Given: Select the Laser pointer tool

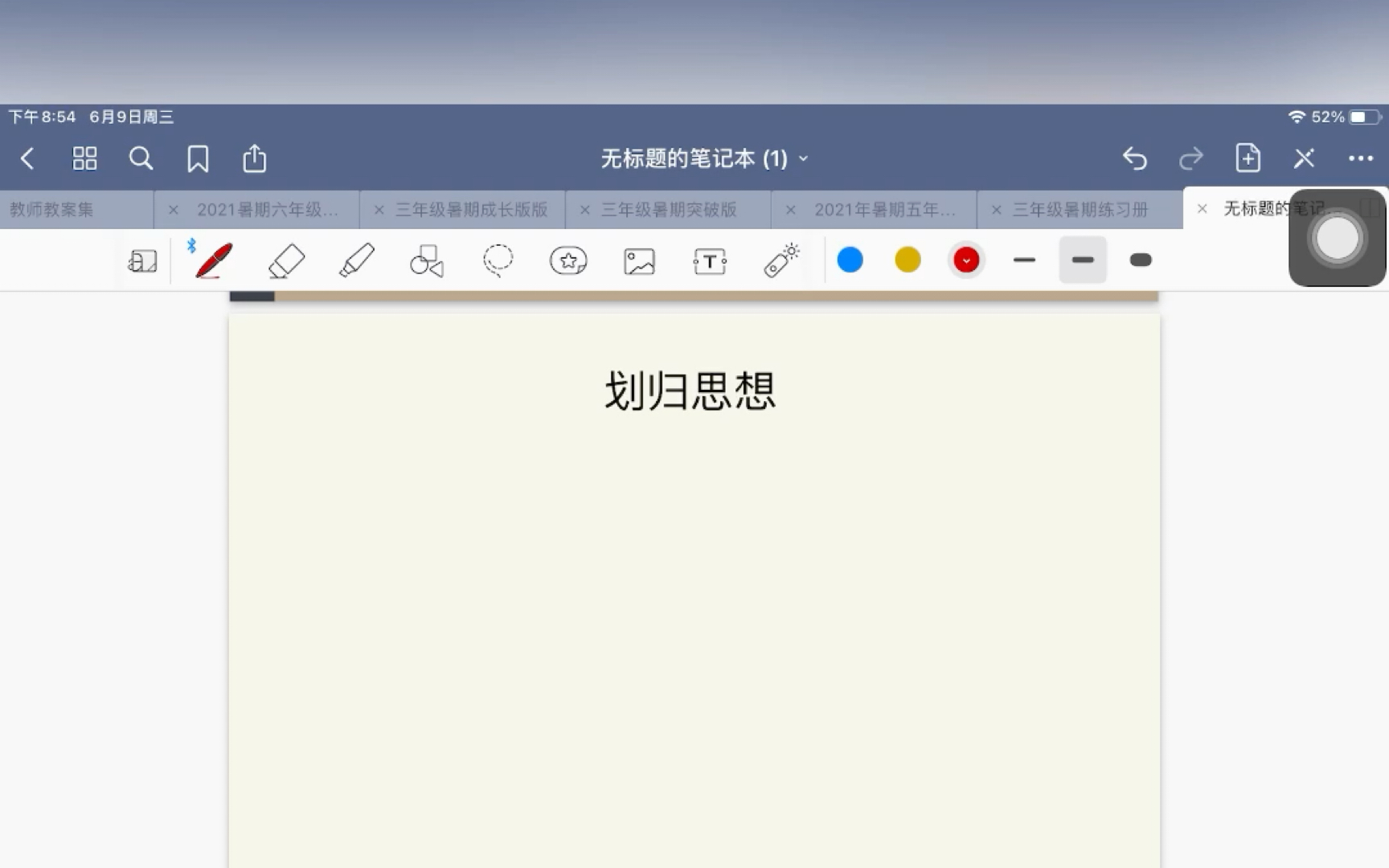Looking at the screenshot, I should pyautogui.click(x=781, y=260).
